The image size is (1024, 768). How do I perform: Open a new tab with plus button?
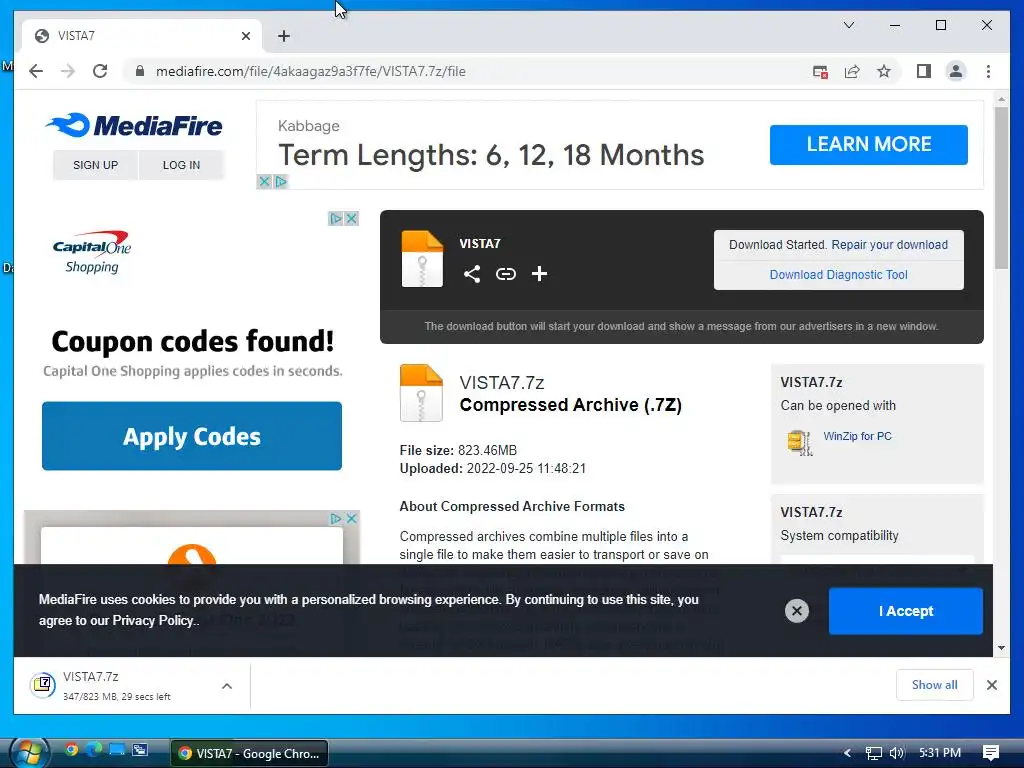point(283,36)
